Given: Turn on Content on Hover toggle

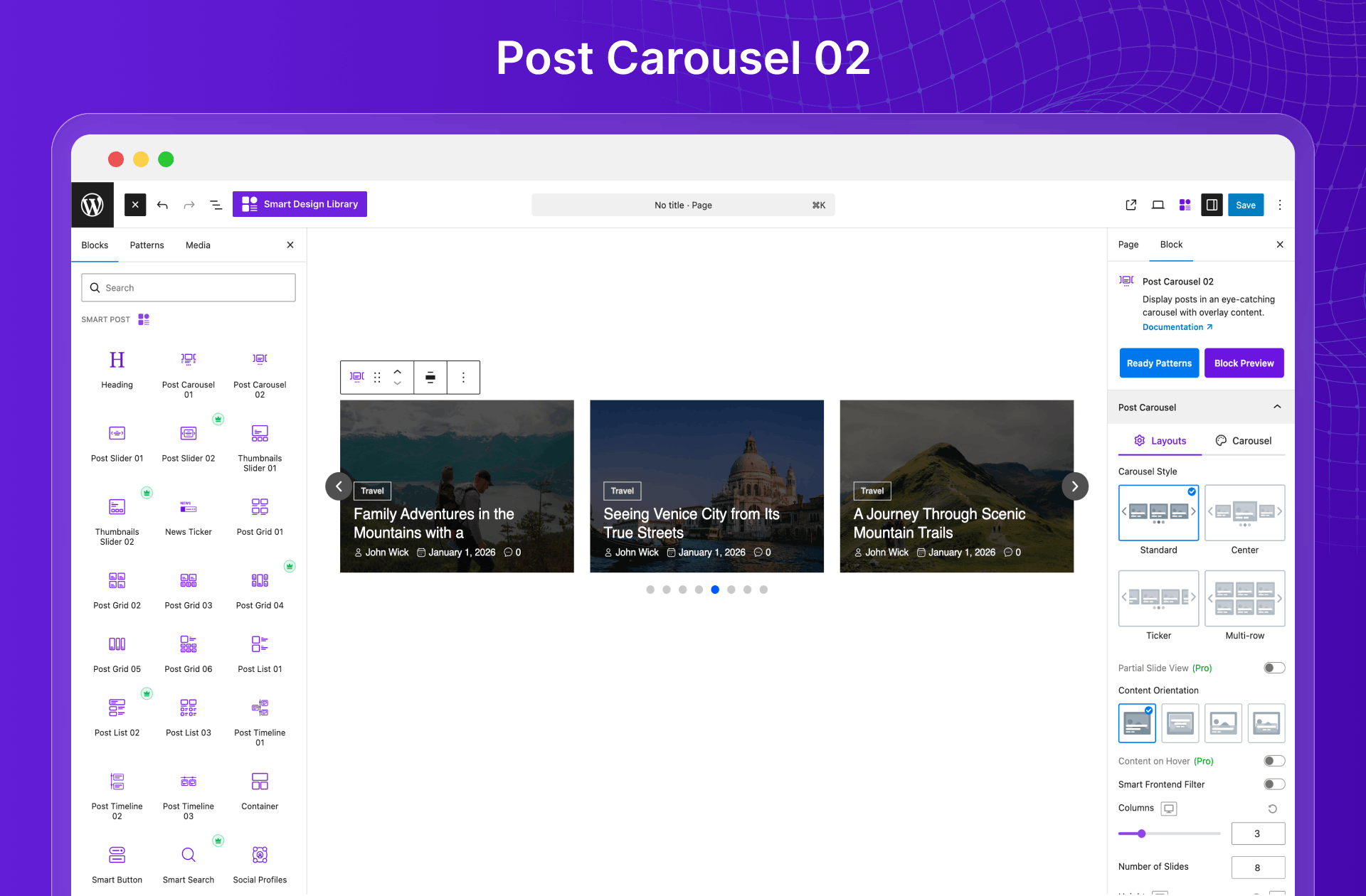Looking at the screenshot, I should pyautogui.click(x=1274, y=761).
